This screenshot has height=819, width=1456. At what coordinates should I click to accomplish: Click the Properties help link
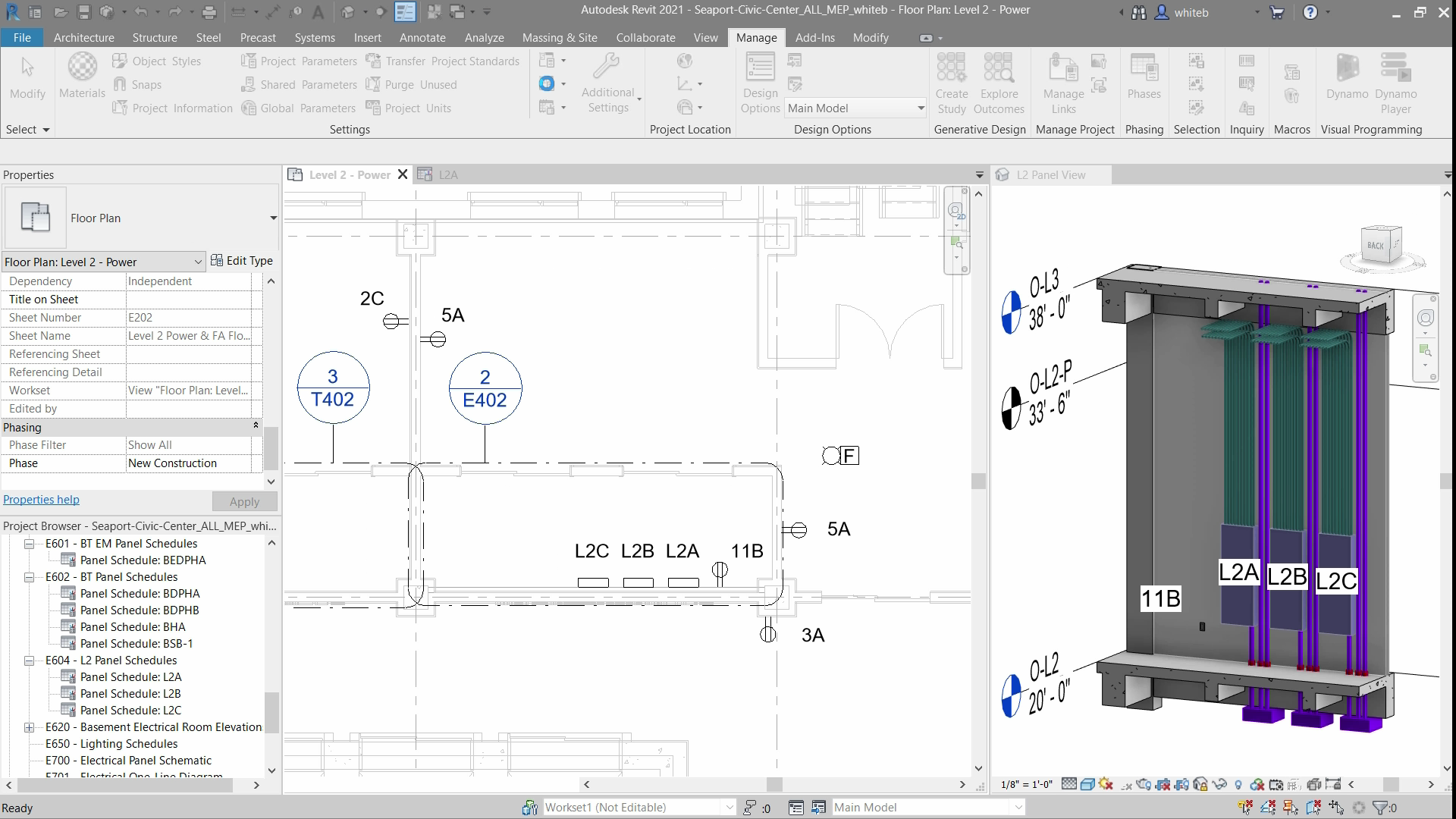(x=41, y=500)
